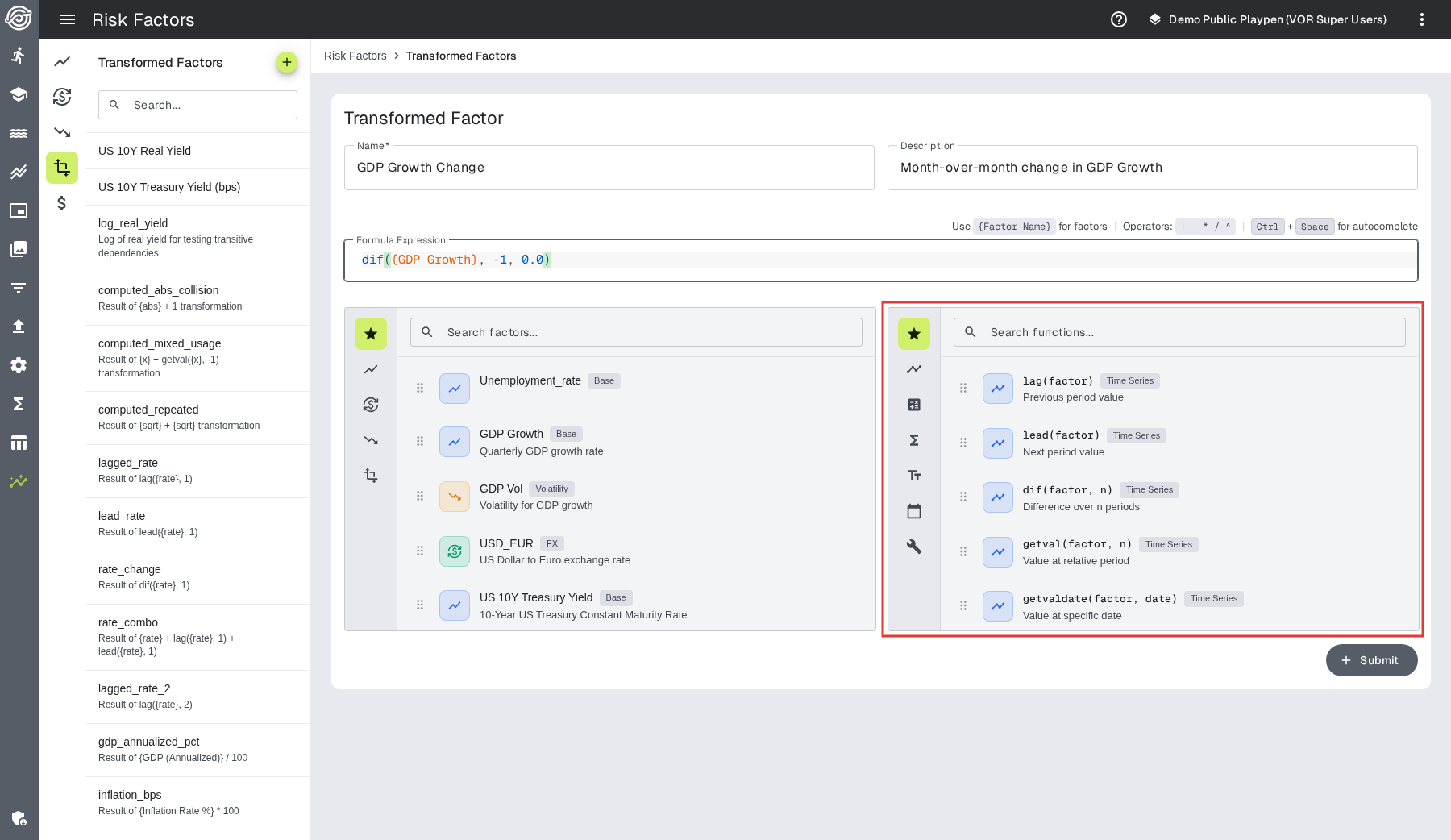Select the wrench category in functions panel
This screenshot has width=1451, height=840.
coord(913,547)
